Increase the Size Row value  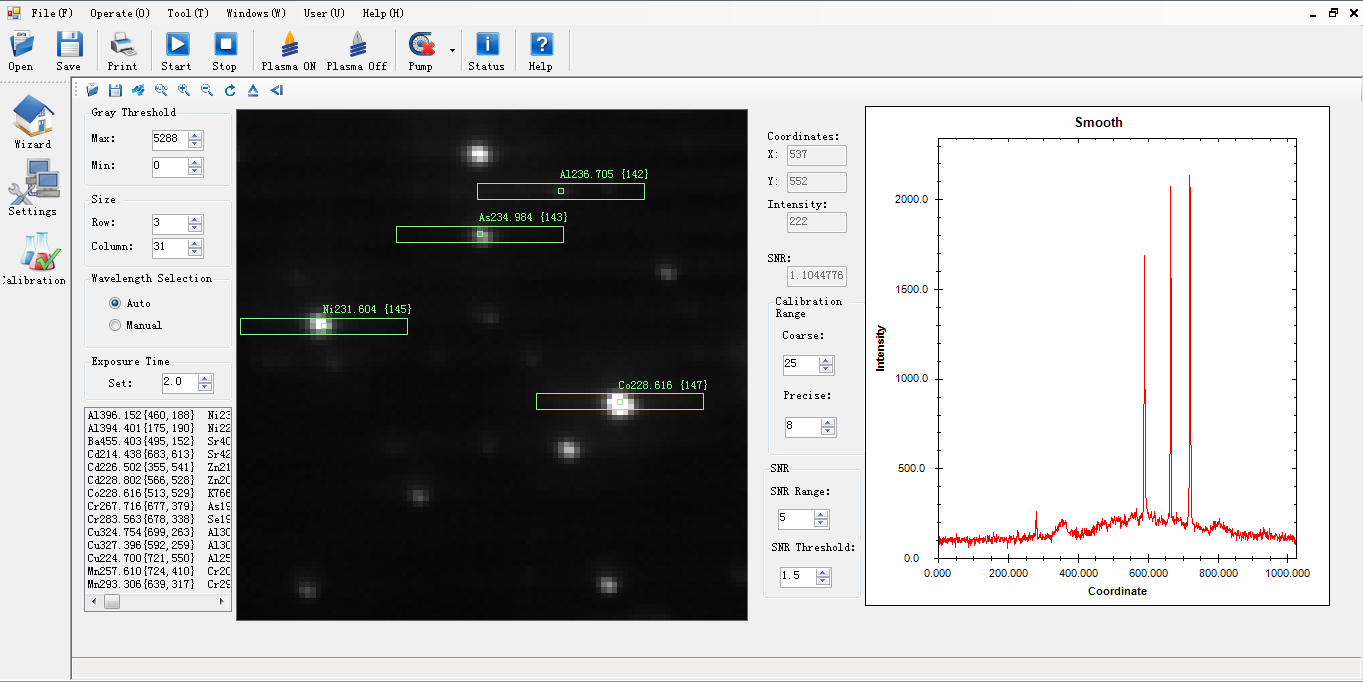(x=195, y=219)
